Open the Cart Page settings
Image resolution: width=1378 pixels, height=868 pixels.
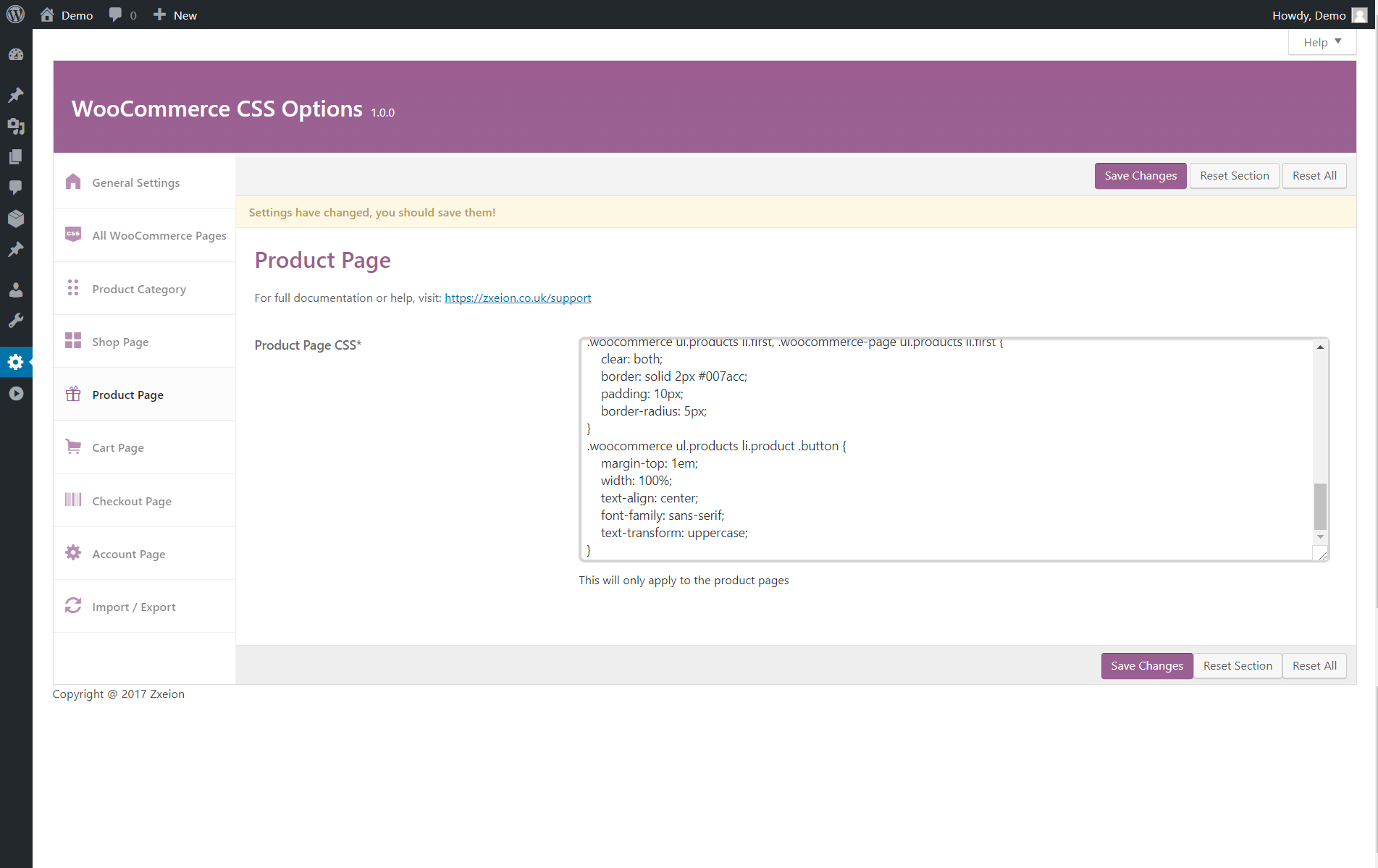tap(118, 447)
